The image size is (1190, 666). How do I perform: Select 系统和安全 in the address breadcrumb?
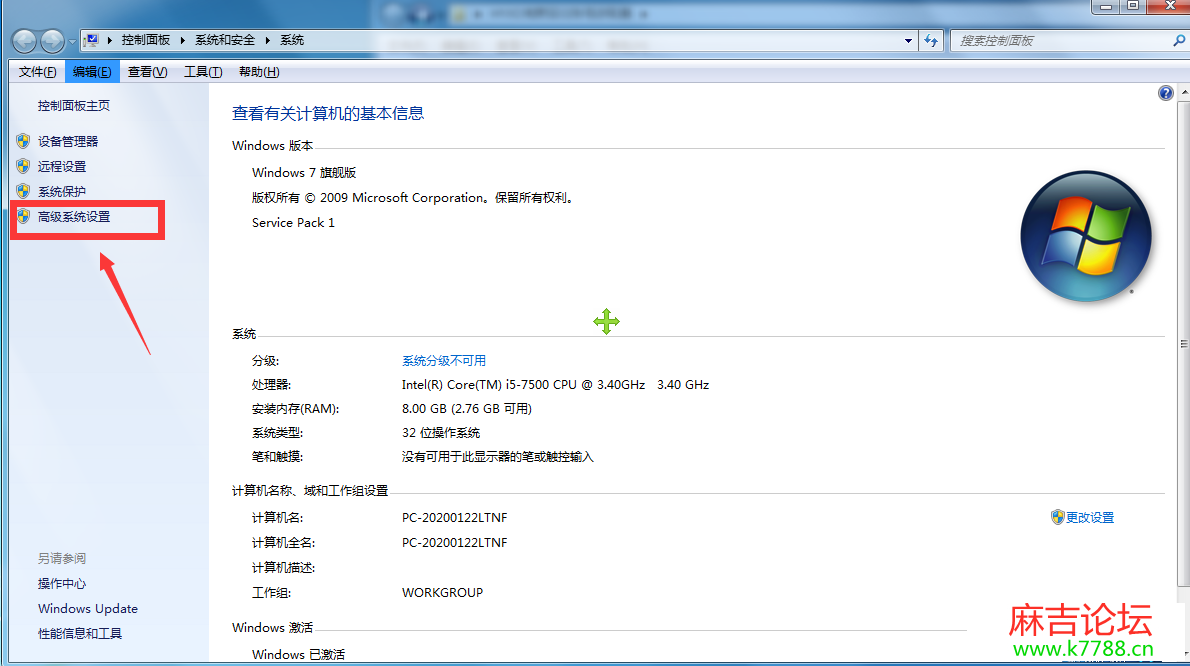click(225, 39)
